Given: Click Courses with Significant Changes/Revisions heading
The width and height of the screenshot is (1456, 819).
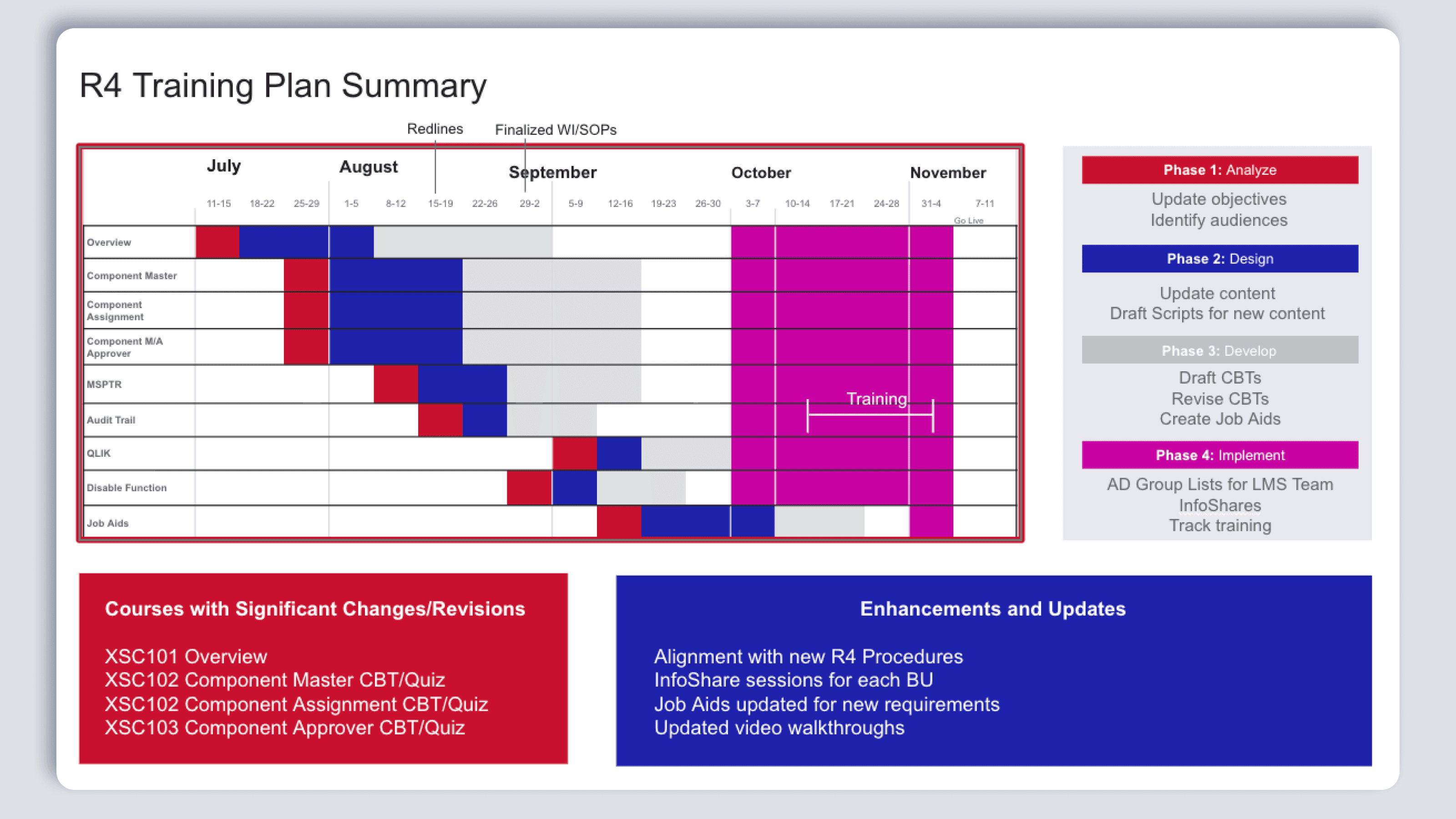Looking at the screenshot, I should click(x=315, y=609).
